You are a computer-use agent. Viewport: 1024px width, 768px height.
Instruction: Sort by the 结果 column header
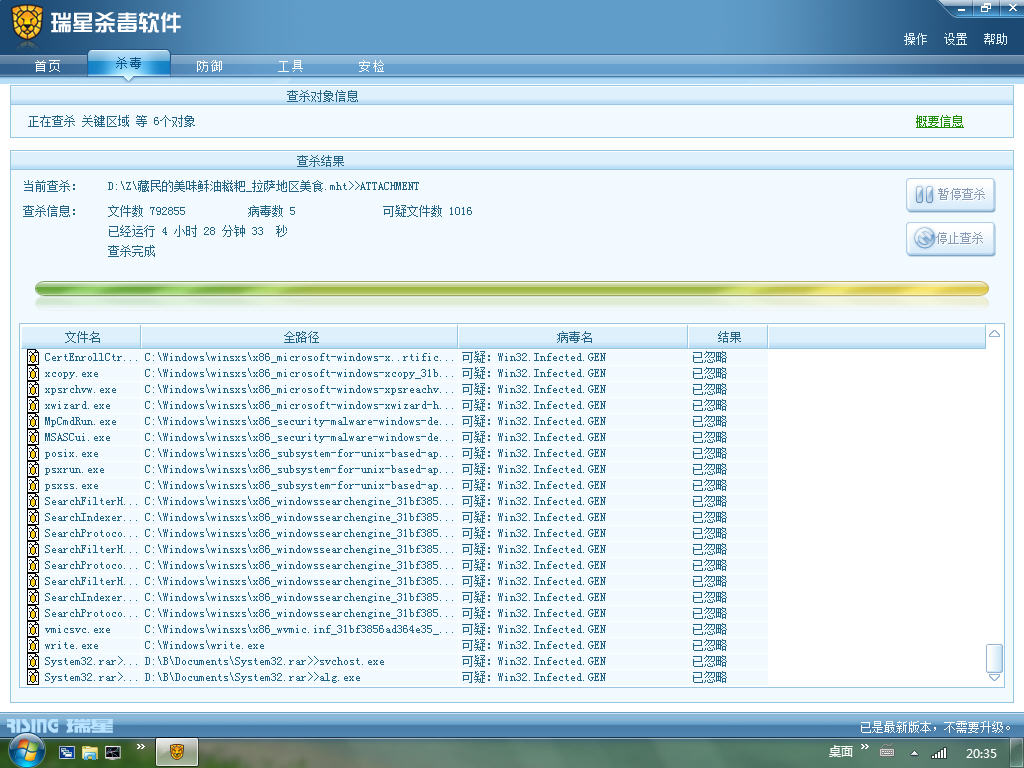tap(728, 337)
